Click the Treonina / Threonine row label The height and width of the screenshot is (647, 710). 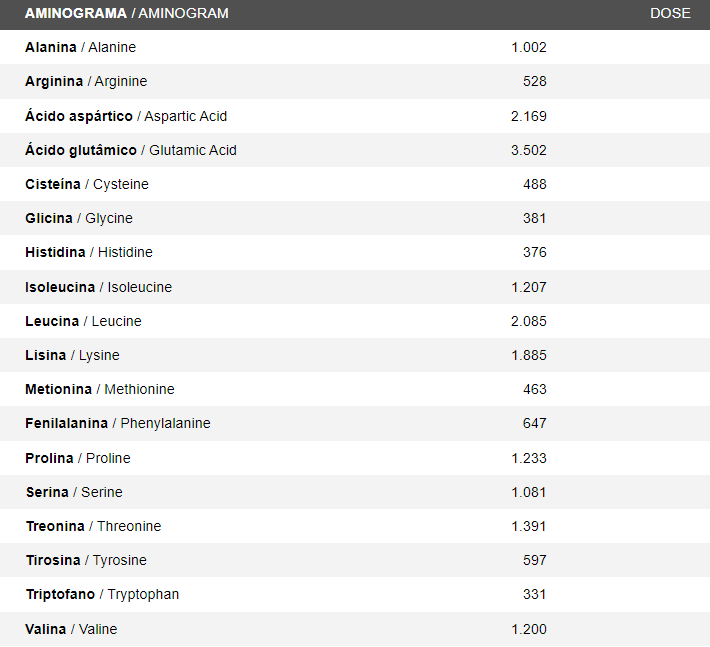pyautogui.click(x=93, y=526)
